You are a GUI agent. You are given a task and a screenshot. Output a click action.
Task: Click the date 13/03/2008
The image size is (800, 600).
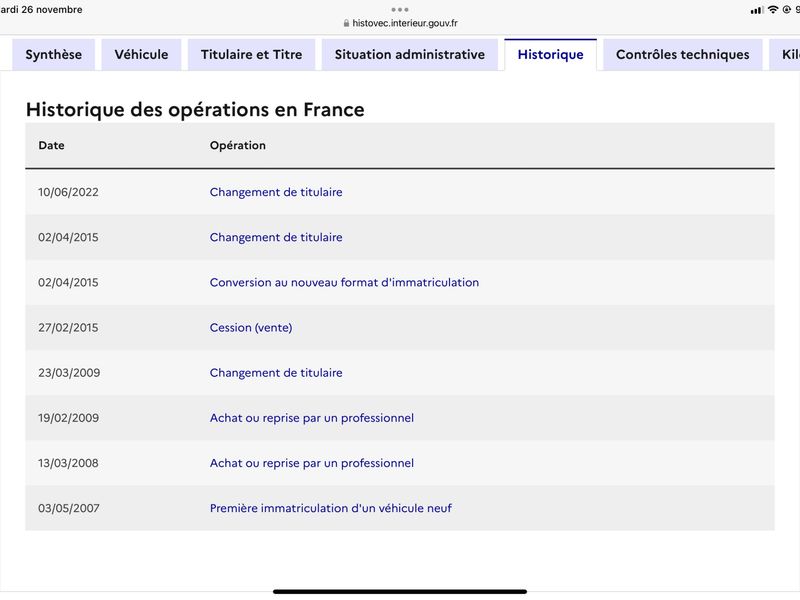[68, 463]
